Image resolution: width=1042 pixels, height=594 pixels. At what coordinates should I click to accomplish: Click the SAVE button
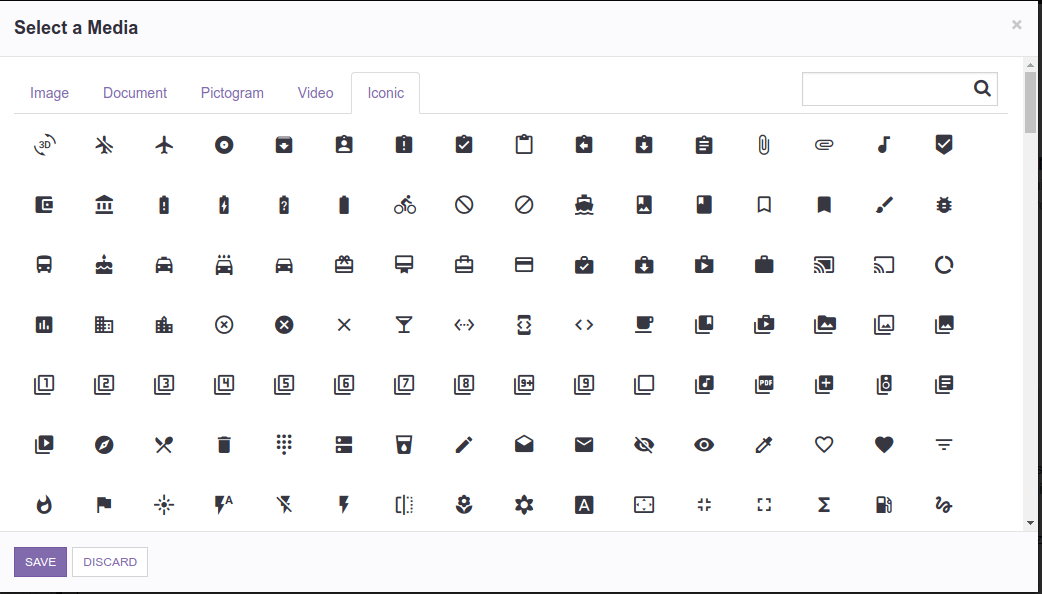[x=40, y=561]
